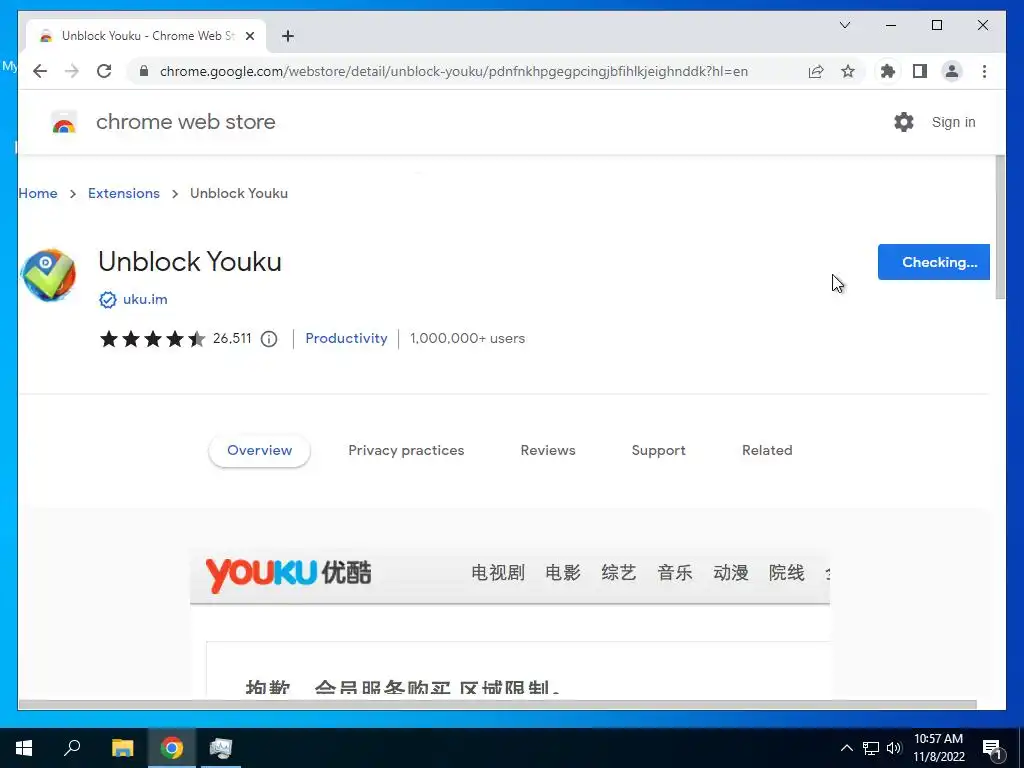This screenshot has height=768, width=1024.
Task: Open the Productivity category link
Action: click(346, 338)
